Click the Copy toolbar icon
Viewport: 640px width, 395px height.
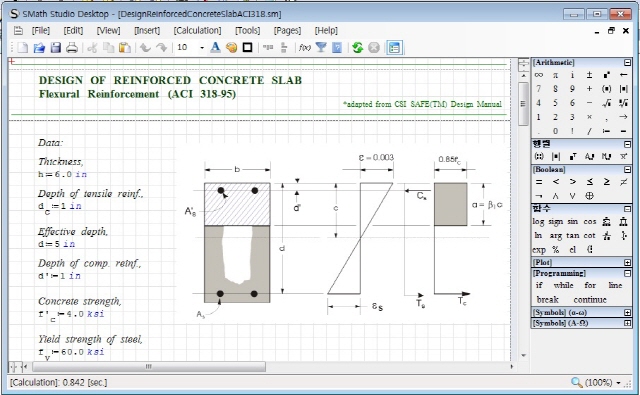(x=108, y=48)
